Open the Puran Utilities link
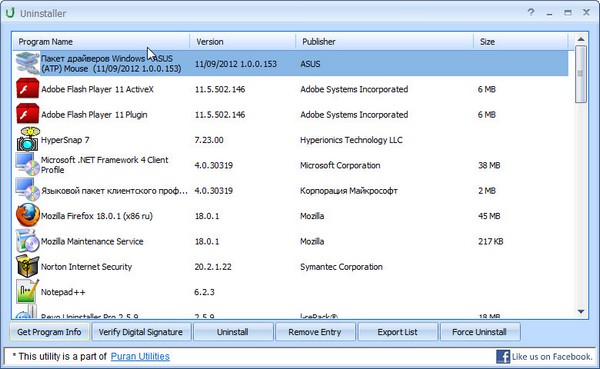 coord(140,356)
